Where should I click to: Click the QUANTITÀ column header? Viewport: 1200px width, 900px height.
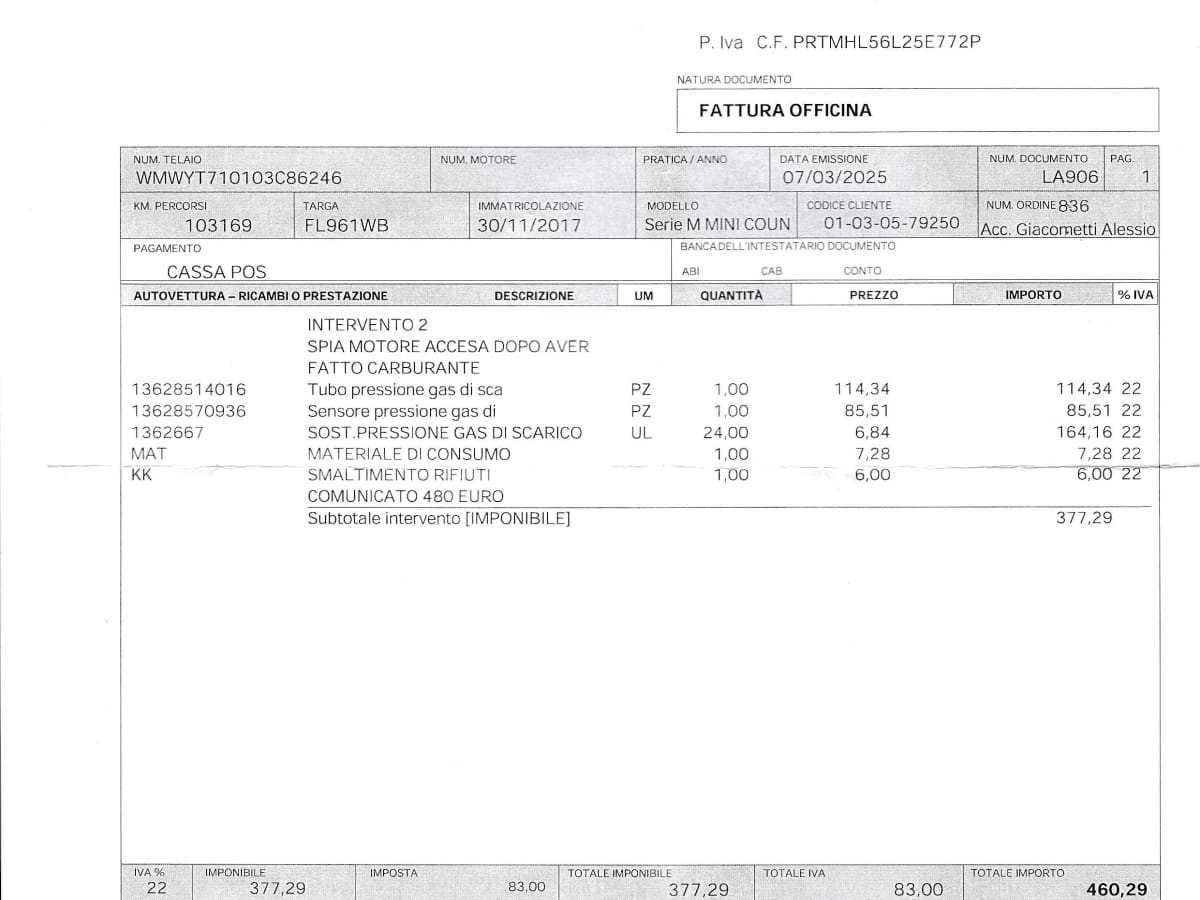pos(731,295)
